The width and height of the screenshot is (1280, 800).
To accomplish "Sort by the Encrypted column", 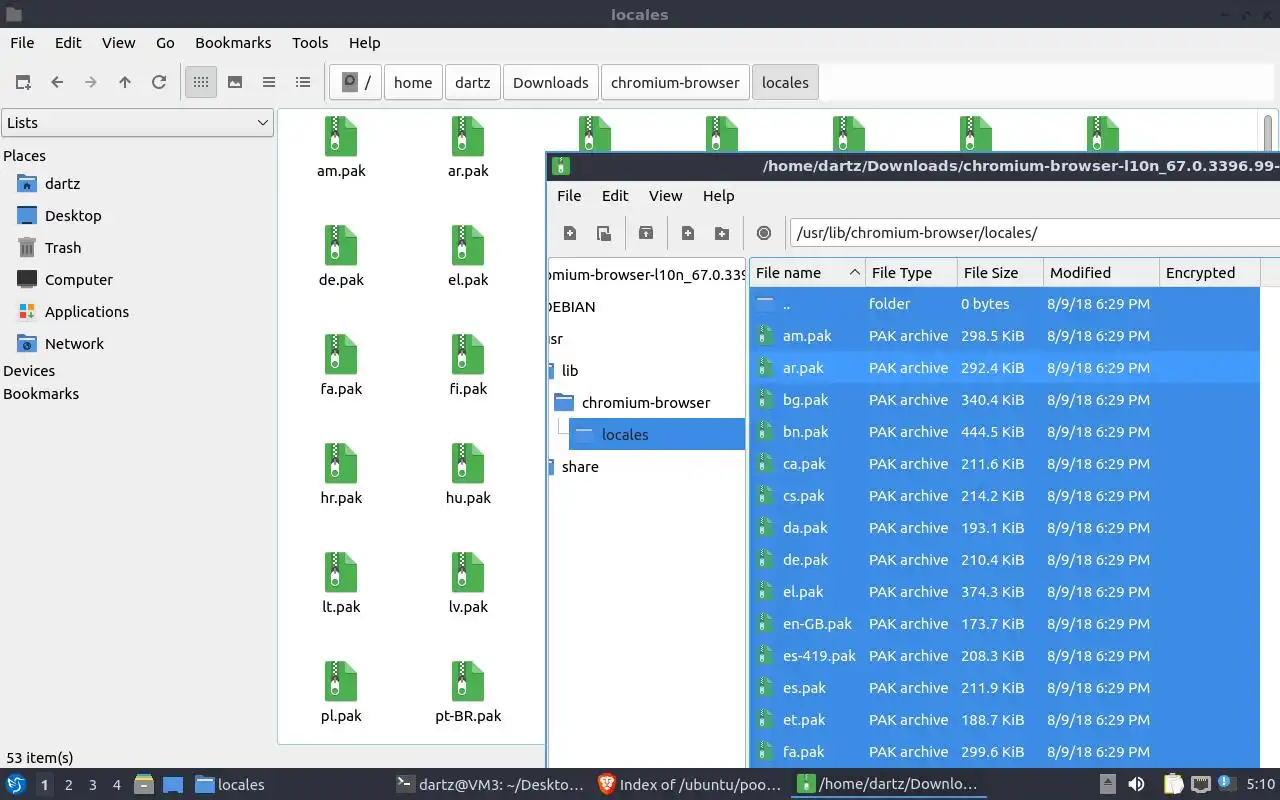I will [x=1210, y=273].
